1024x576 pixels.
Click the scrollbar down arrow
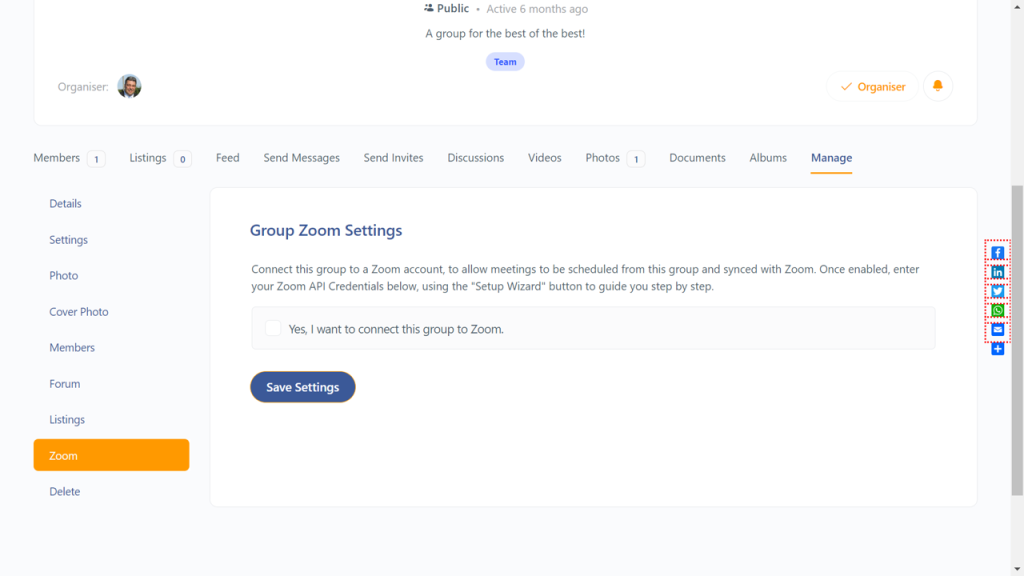(1017, 569)
